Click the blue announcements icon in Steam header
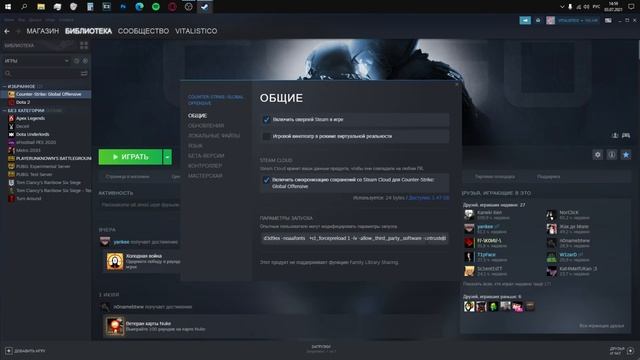This screenshot has width=640, height=360. [x=525, y=20]
